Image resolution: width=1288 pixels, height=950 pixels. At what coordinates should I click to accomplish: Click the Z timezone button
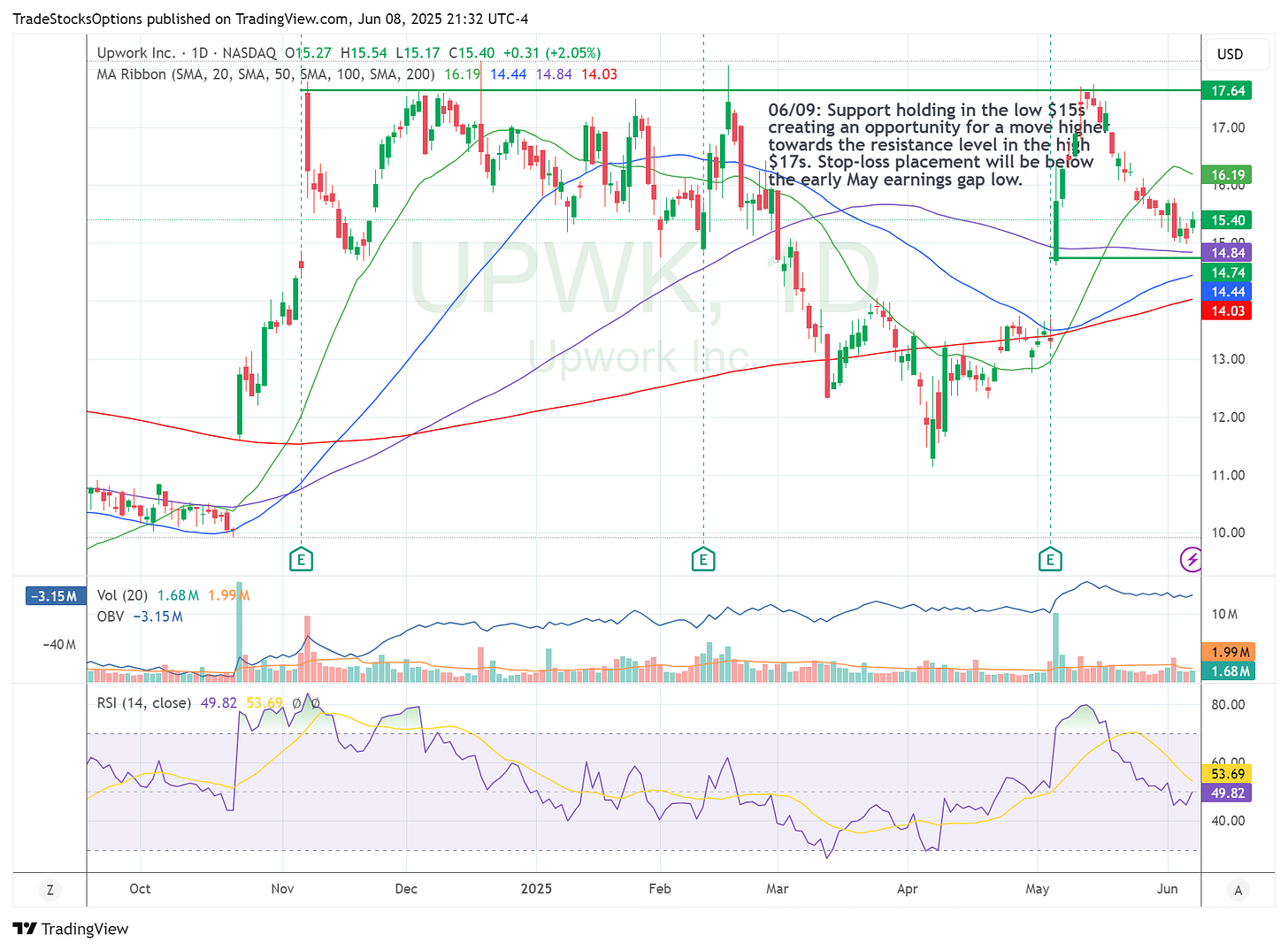(50, 889)
